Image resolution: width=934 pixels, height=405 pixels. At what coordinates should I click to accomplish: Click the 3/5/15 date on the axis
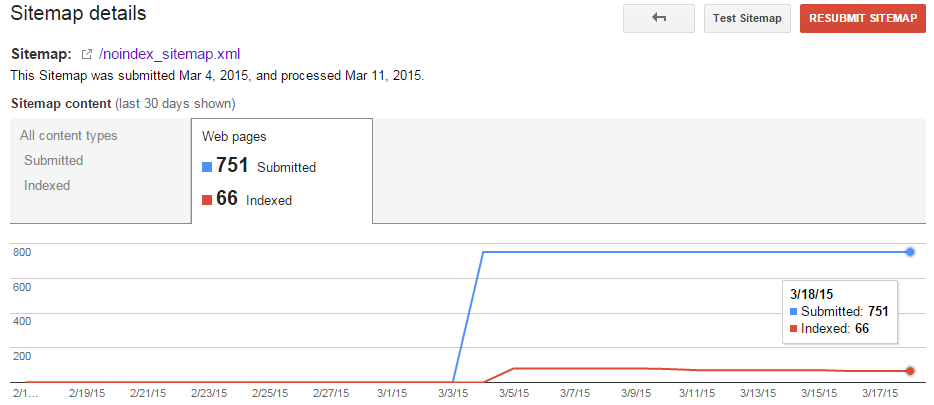point(513,394)
